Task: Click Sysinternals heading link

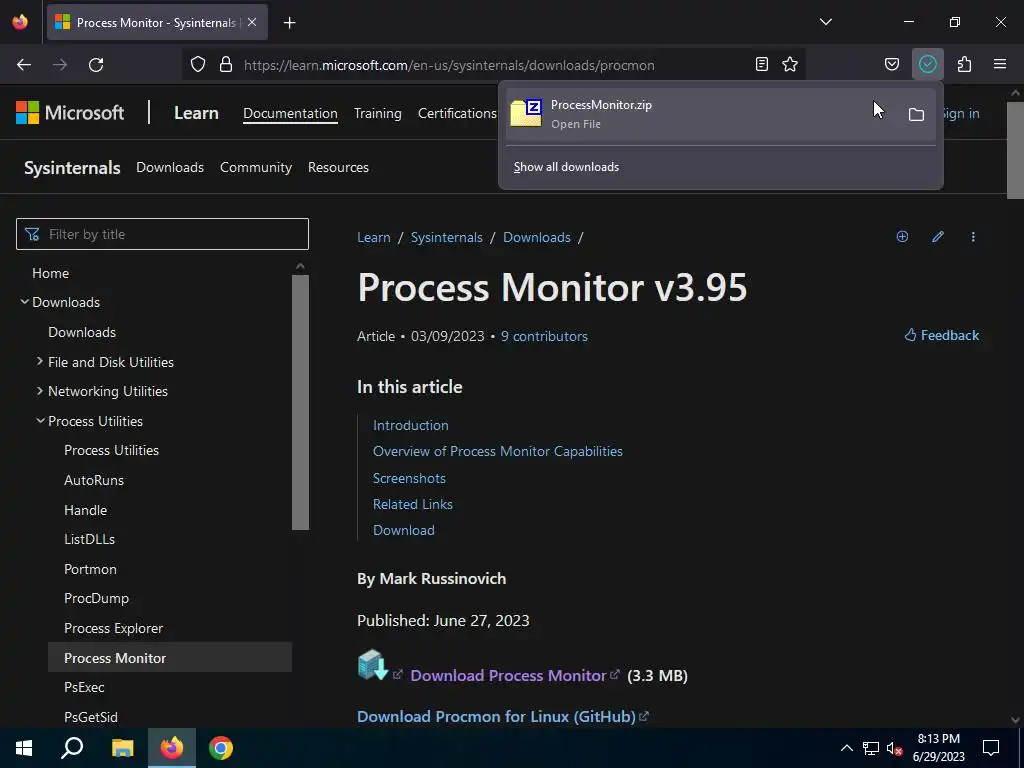Action: (72, 168)
